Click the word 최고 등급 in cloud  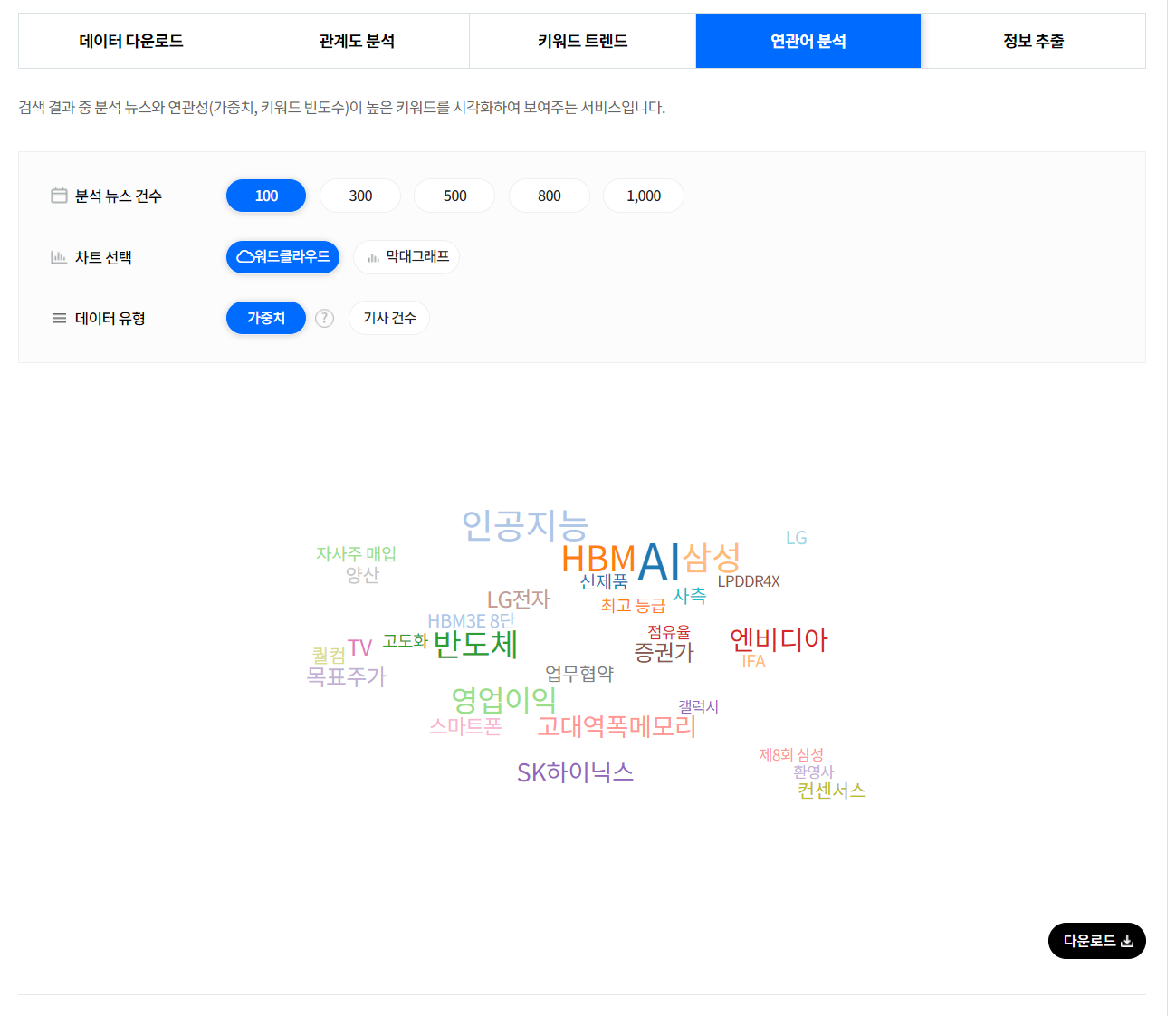pyautogui.click(x=633, y=605)
